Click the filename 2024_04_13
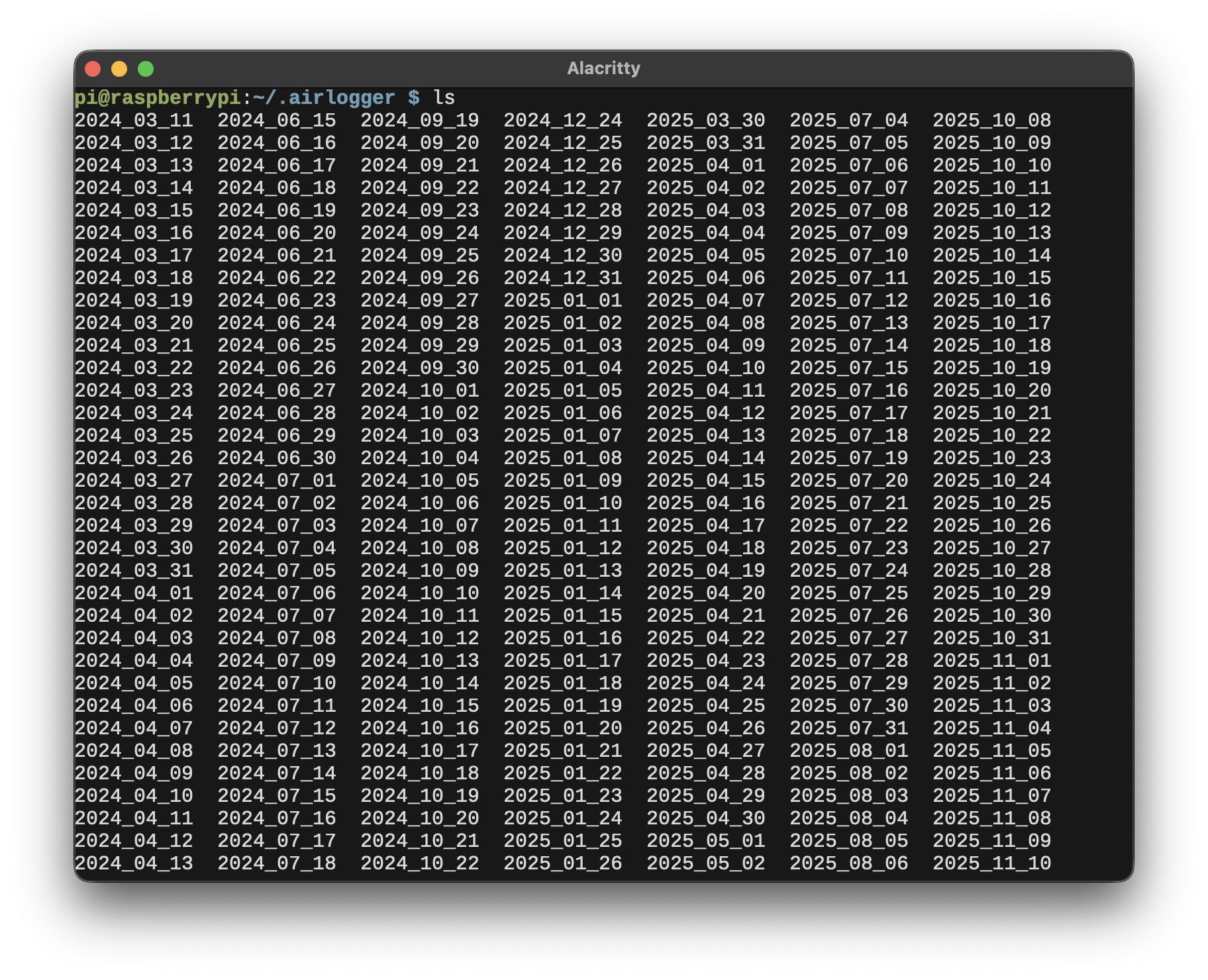The width and height of the screenshot is (1208, 980). coord(134,863)
